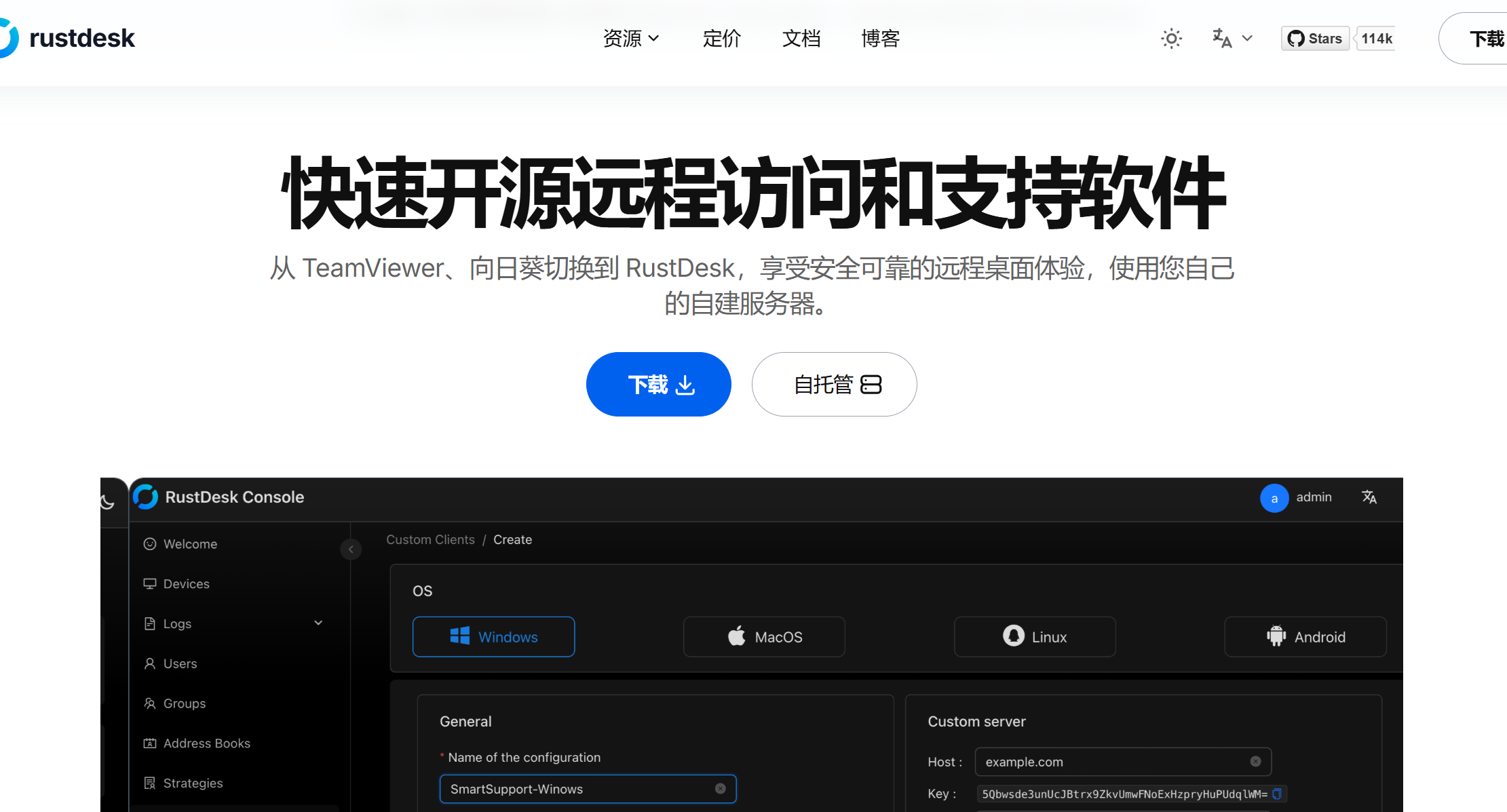Expand the Logs sidebar chevron
The image size is (1507, 812).
(318, 623)
